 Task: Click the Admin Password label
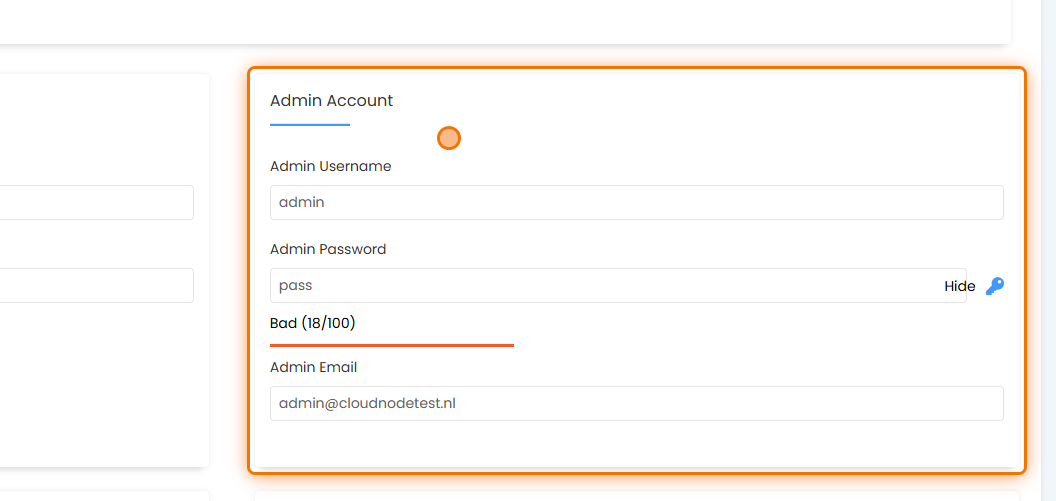[x=328, y=249]
